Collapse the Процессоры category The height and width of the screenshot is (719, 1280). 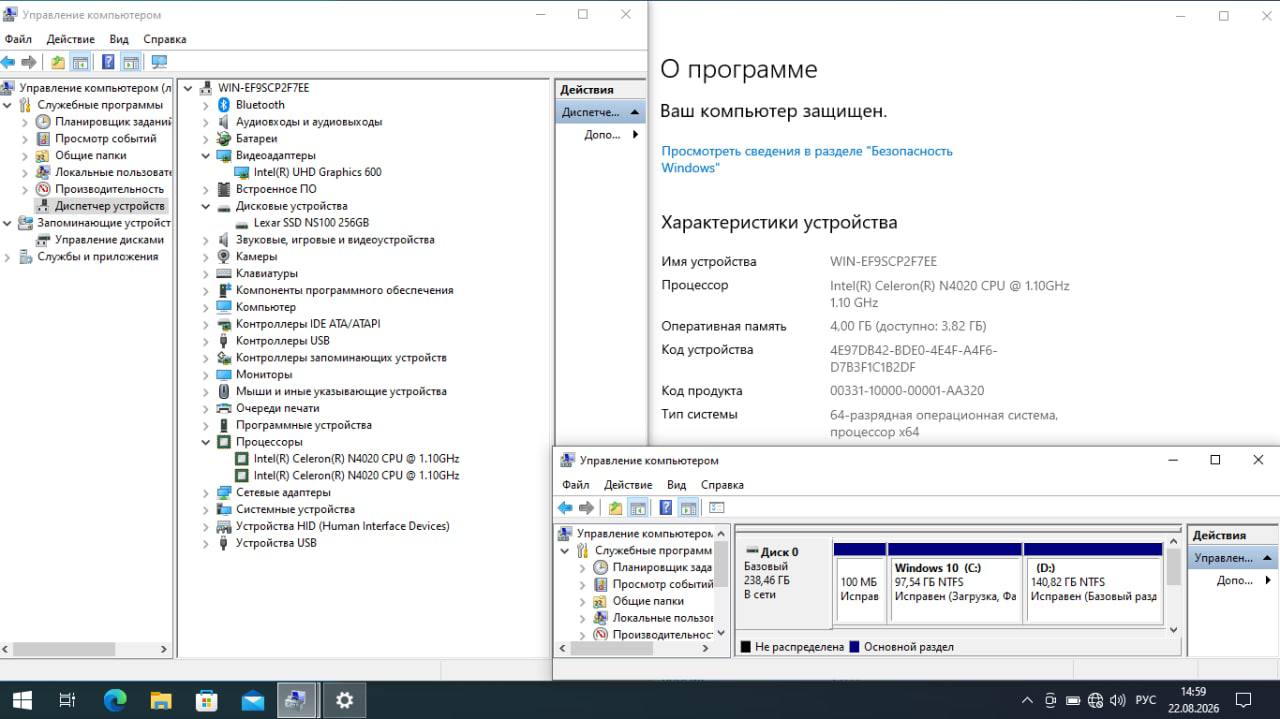pos(206,441)
